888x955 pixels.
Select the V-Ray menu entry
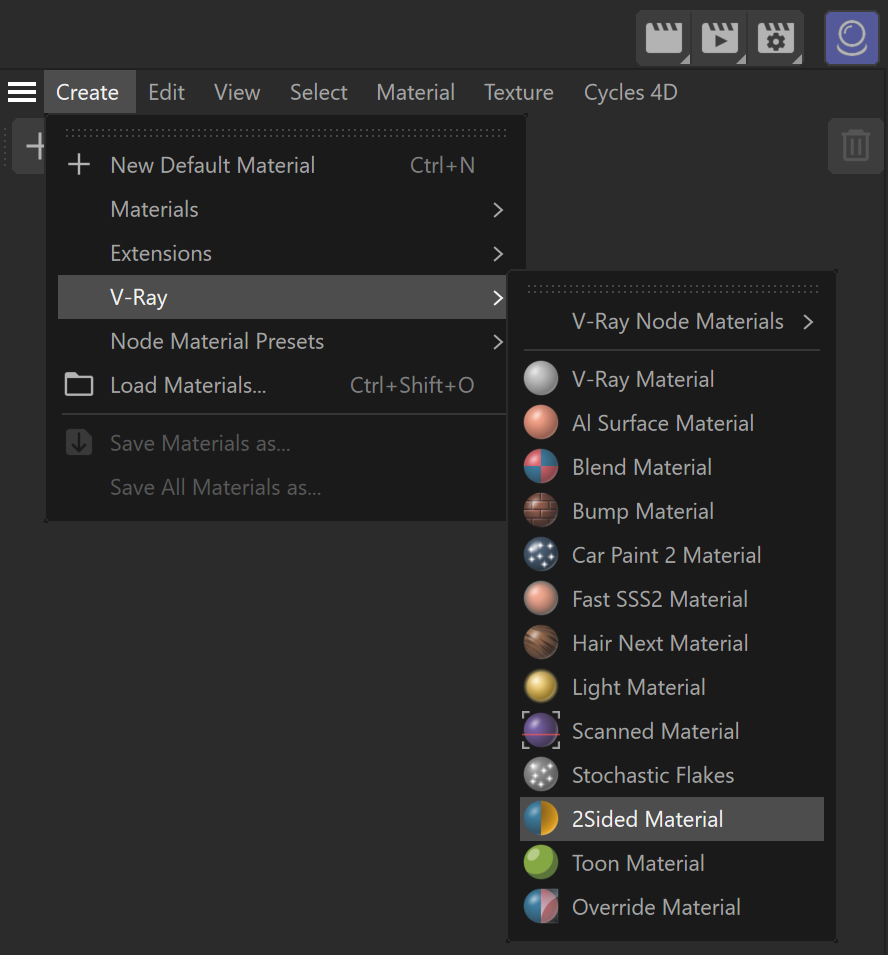tap(282, 297)
